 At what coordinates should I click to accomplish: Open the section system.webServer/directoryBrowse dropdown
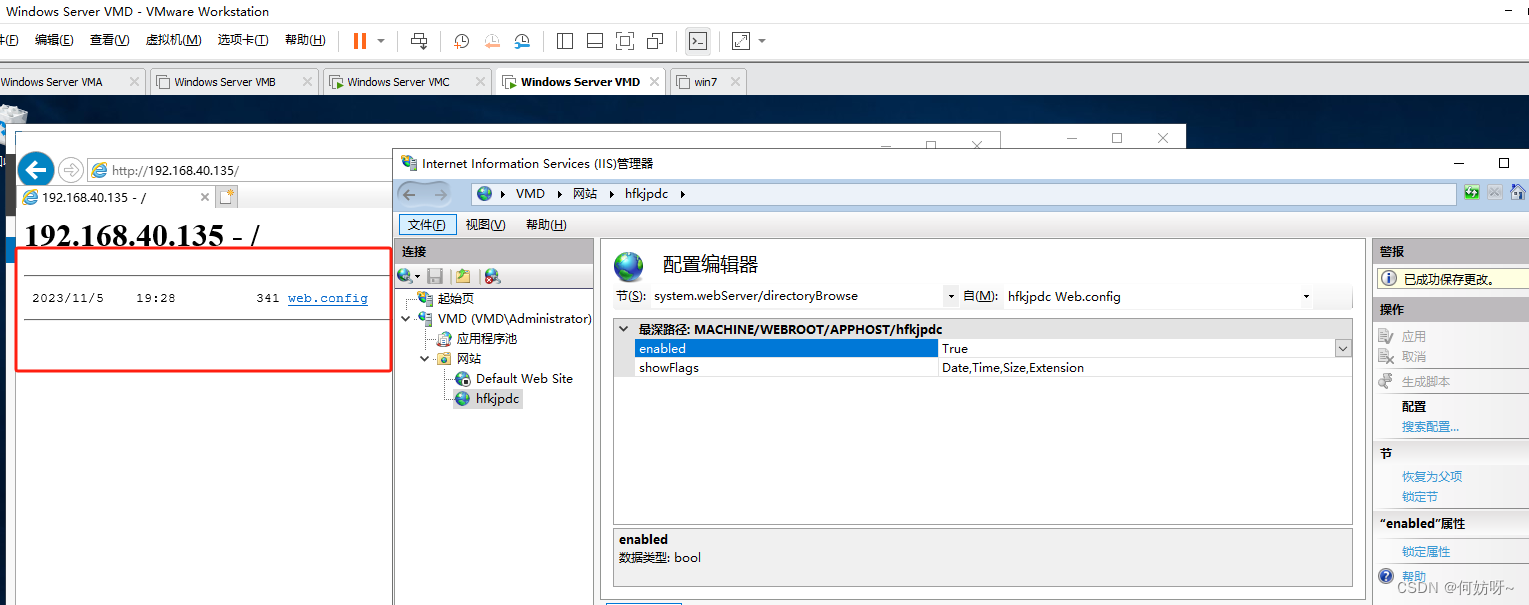point(950,297)
